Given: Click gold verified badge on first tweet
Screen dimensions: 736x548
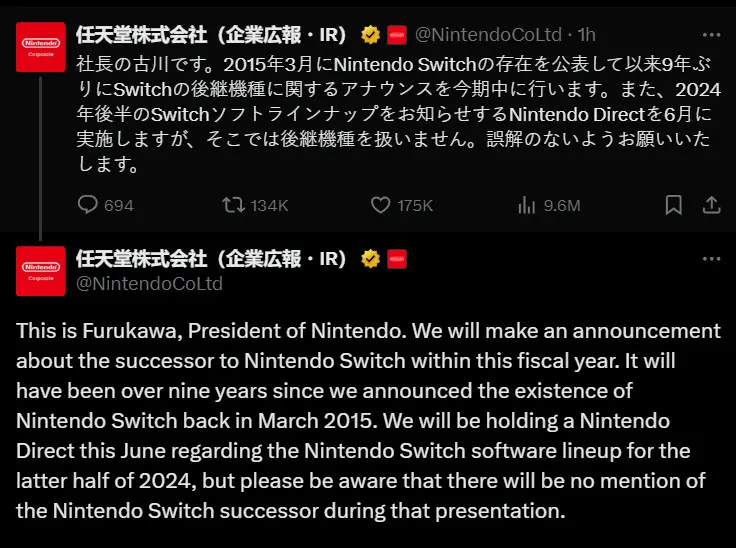Looking at the screenshot, I should pos(370,35).
